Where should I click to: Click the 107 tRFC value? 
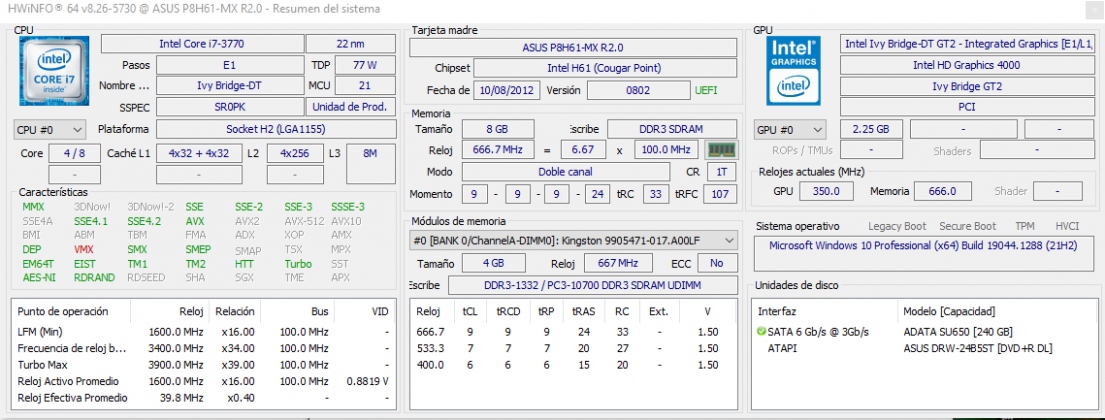720,194
